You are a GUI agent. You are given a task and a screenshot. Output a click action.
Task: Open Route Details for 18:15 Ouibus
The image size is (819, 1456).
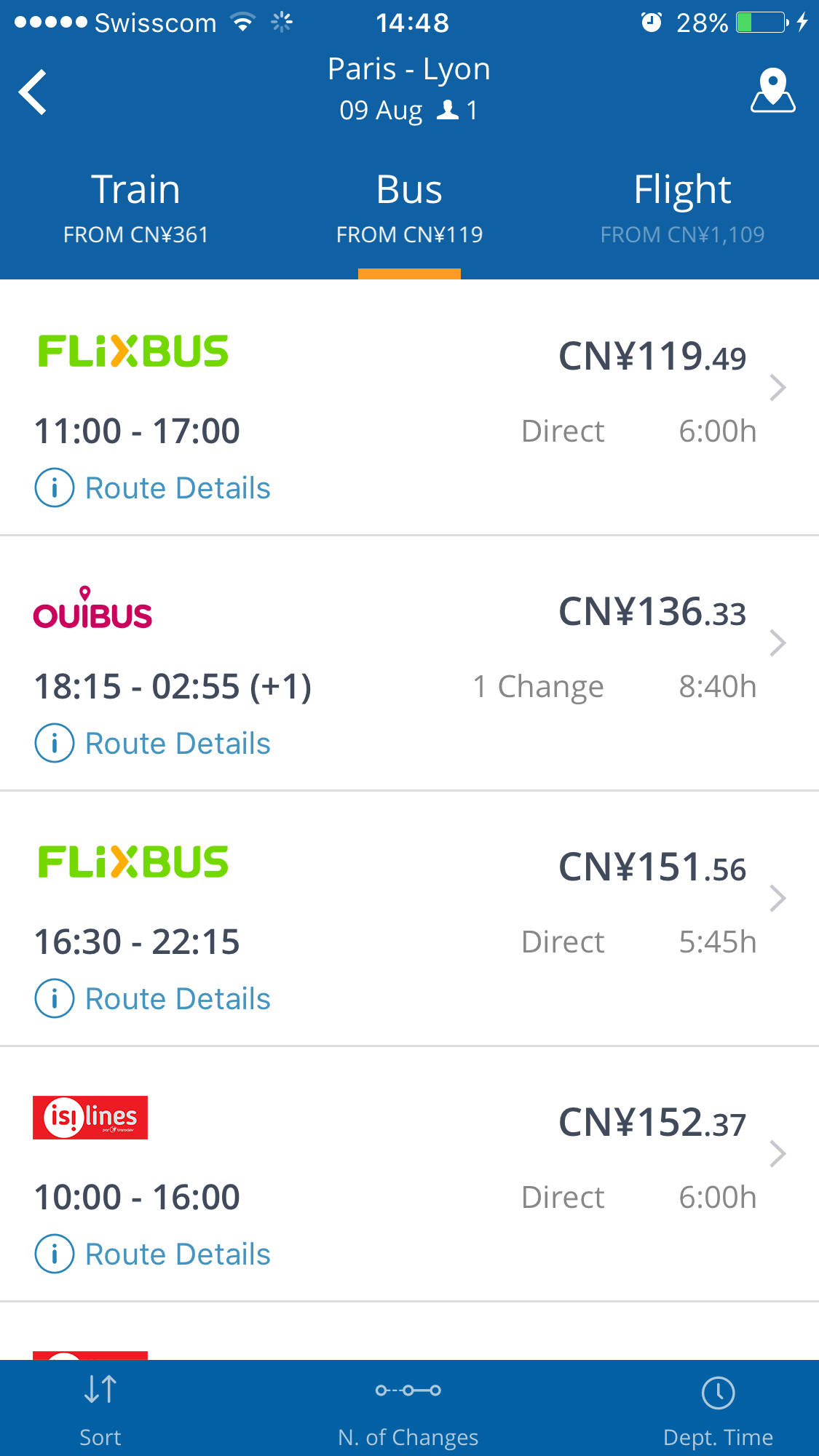(x=178, y=744)
